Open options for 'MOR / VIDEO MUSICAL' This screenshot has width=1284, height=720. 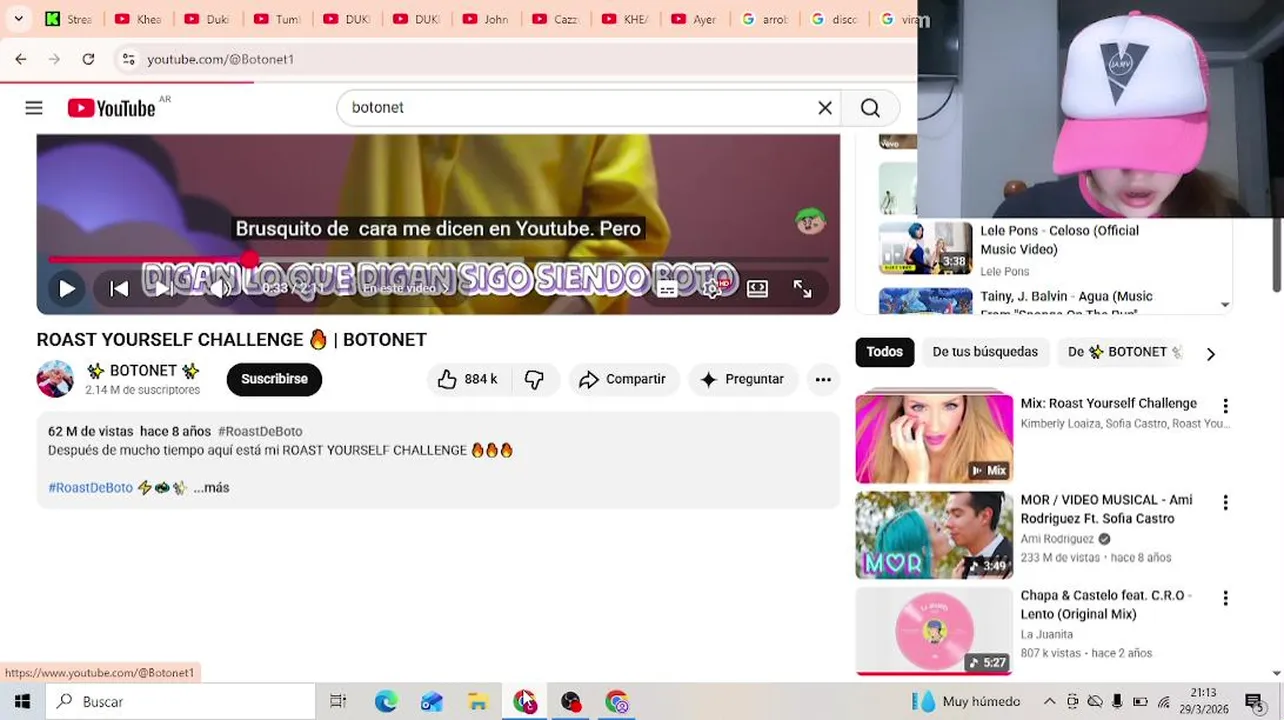[1225, 502]
